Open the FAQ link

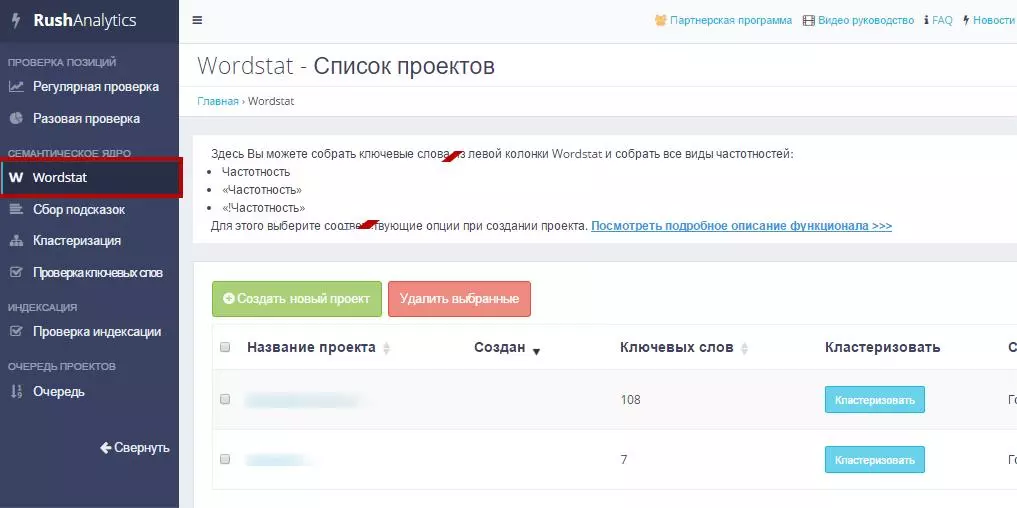[x=942, y=20]
